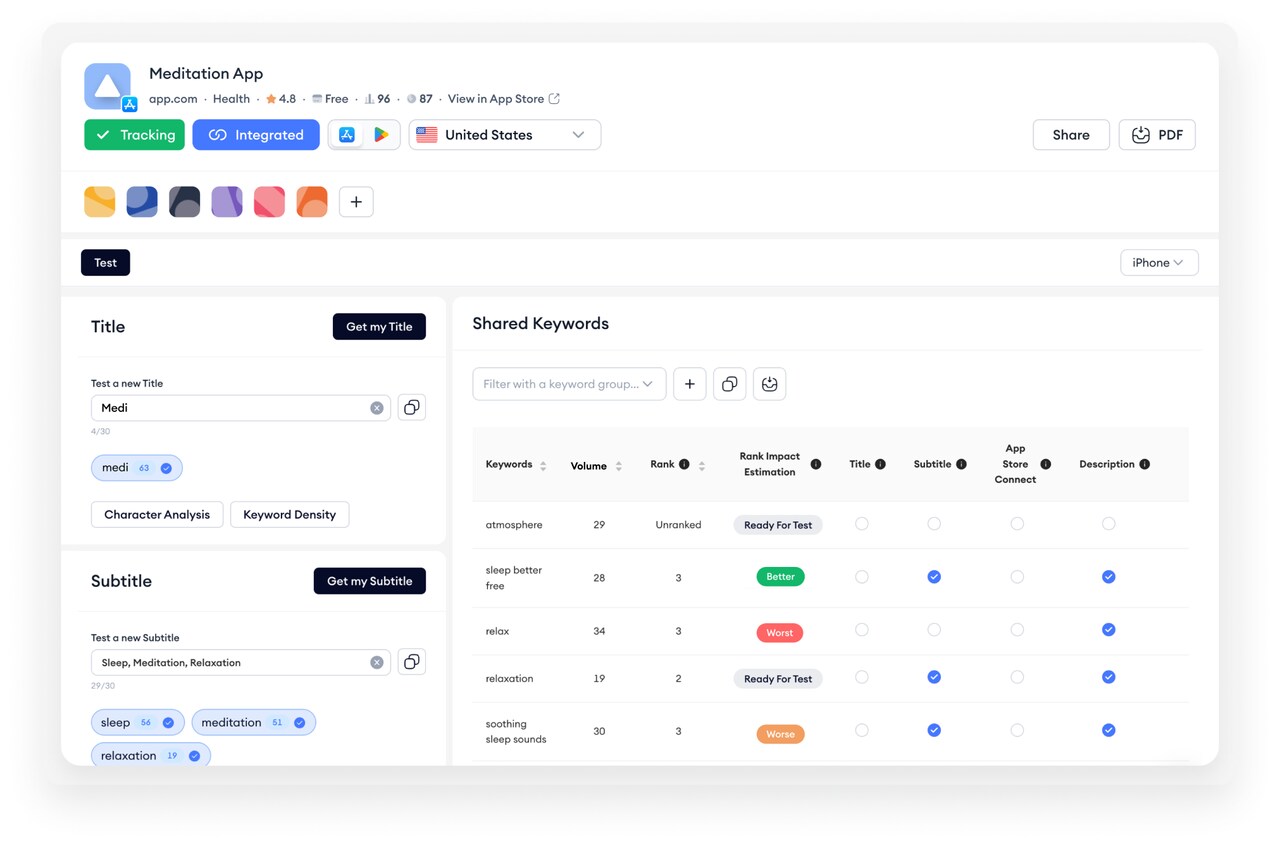
Task: Click the Share button
Action: [1071, 135]
